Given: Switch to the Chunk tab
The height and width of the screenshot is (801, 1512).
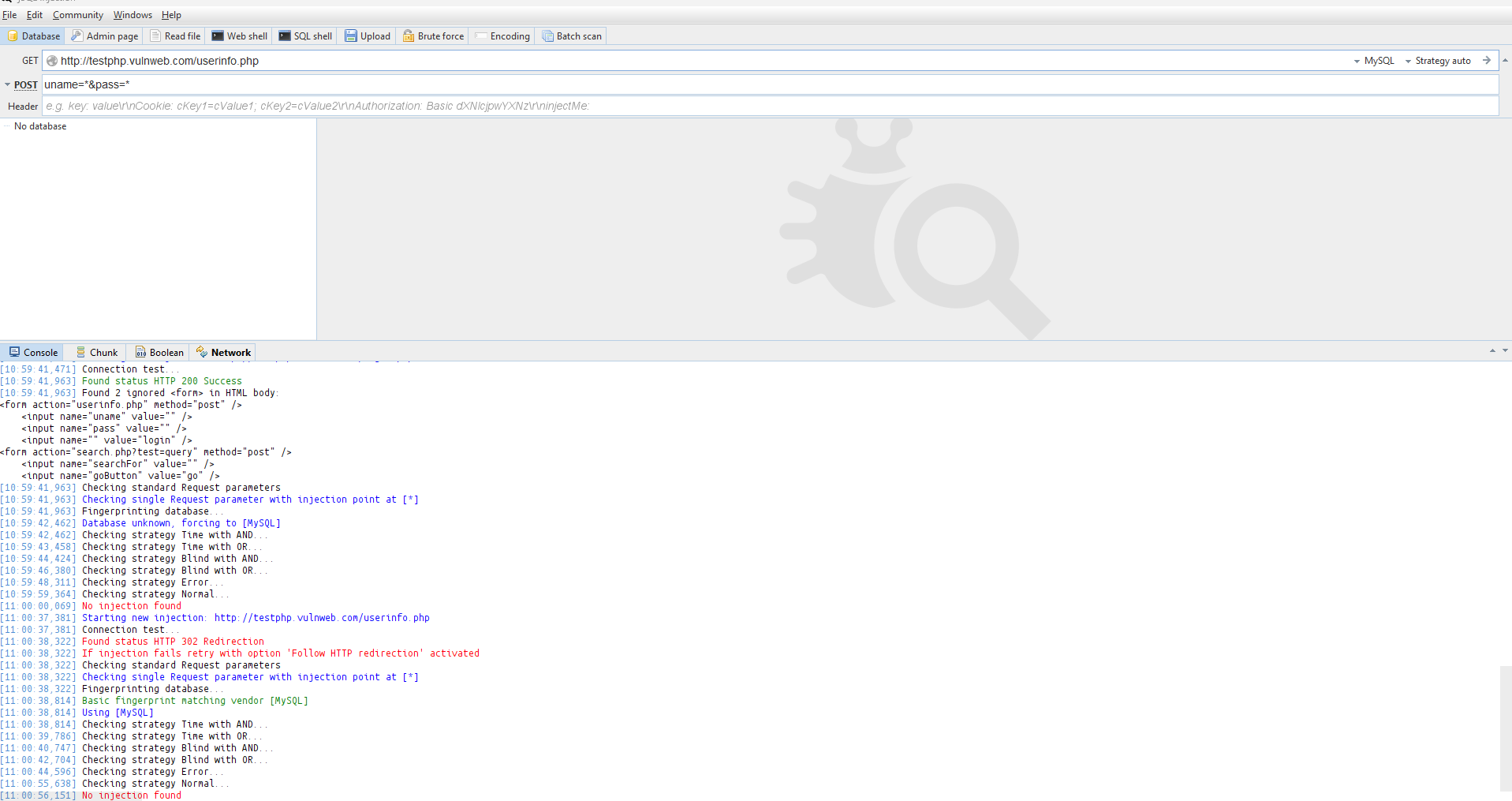Looking at the screenshot, I should coord(95,351).
